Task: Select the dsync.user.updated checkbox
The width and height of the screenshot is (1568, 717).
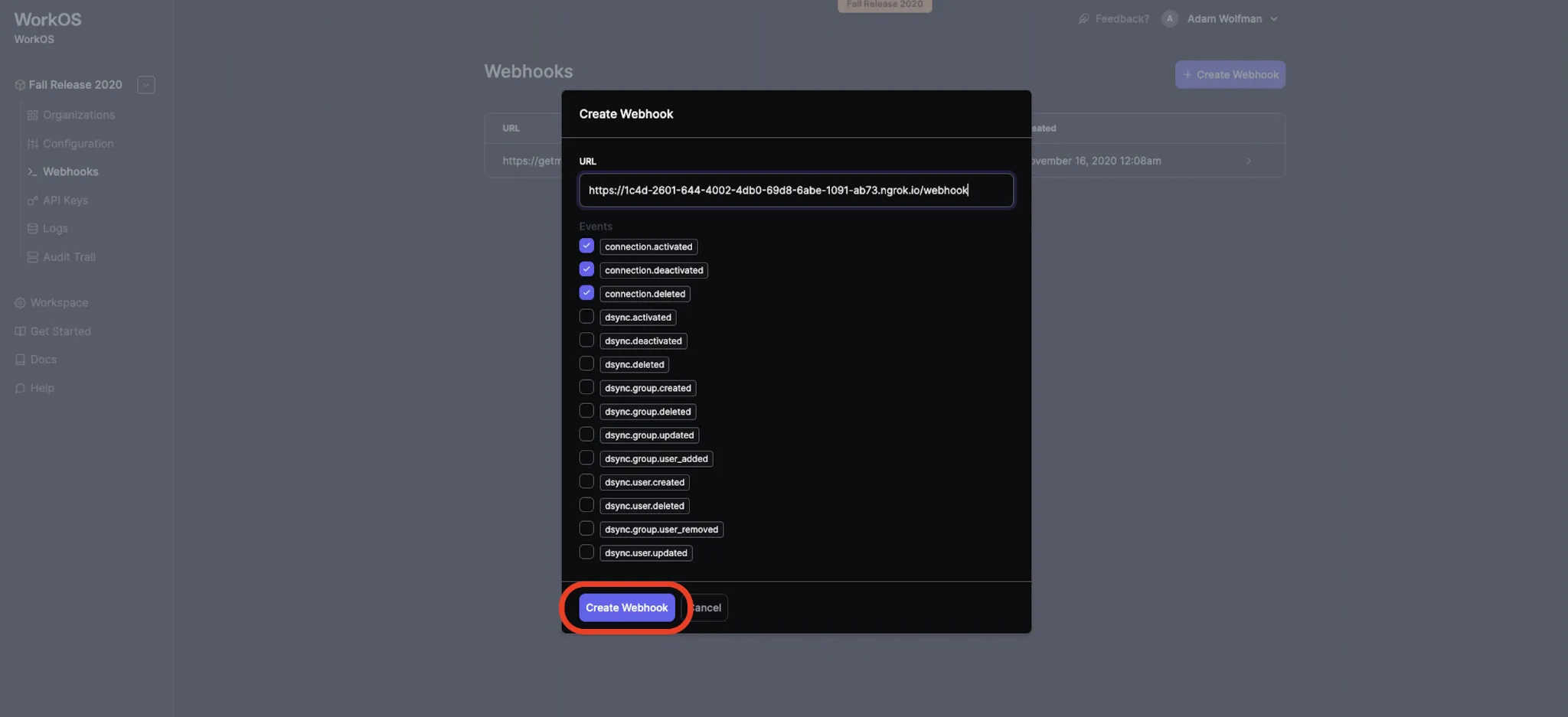Action: pos(586,552)
